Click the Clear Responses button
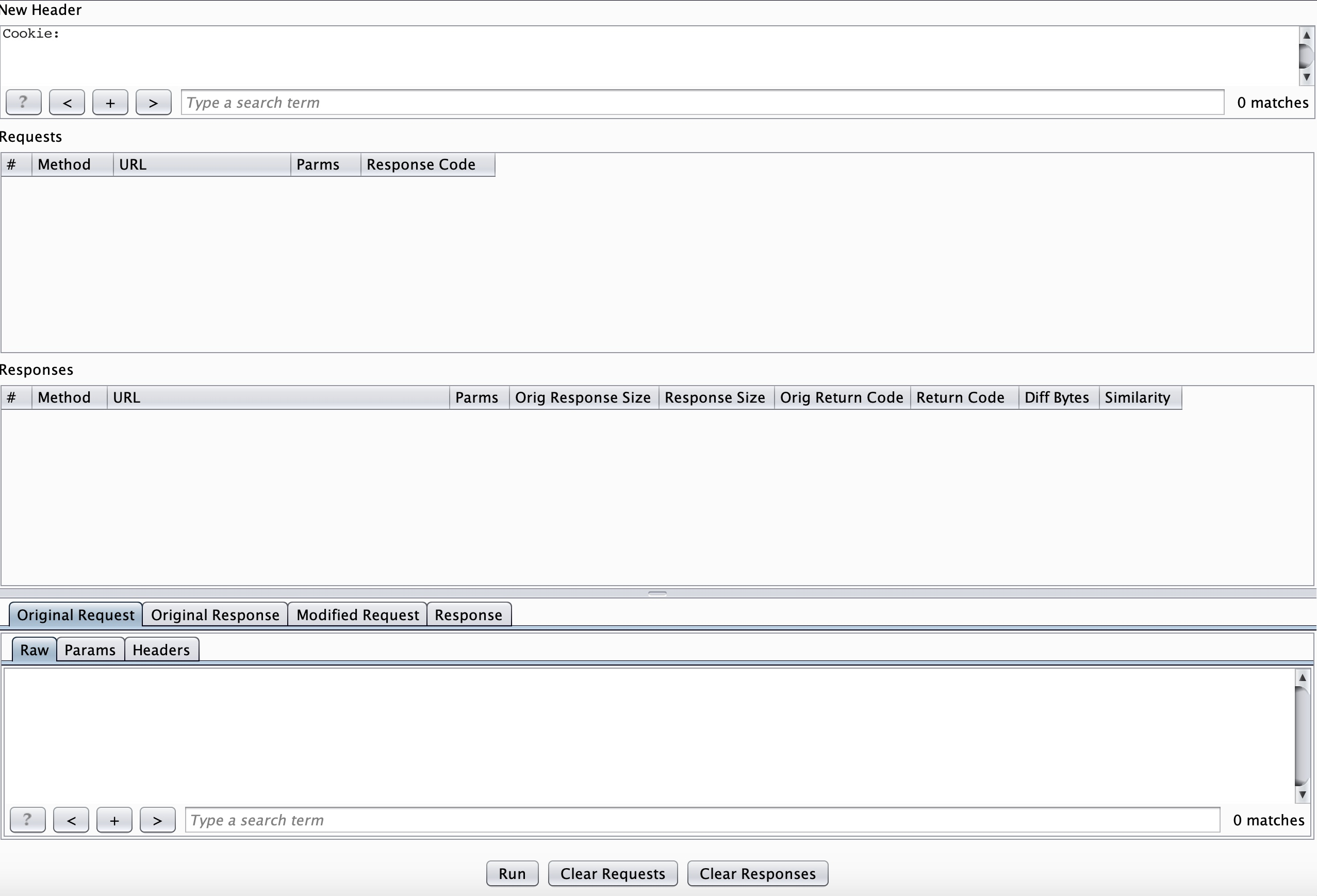 click(757, 873)
